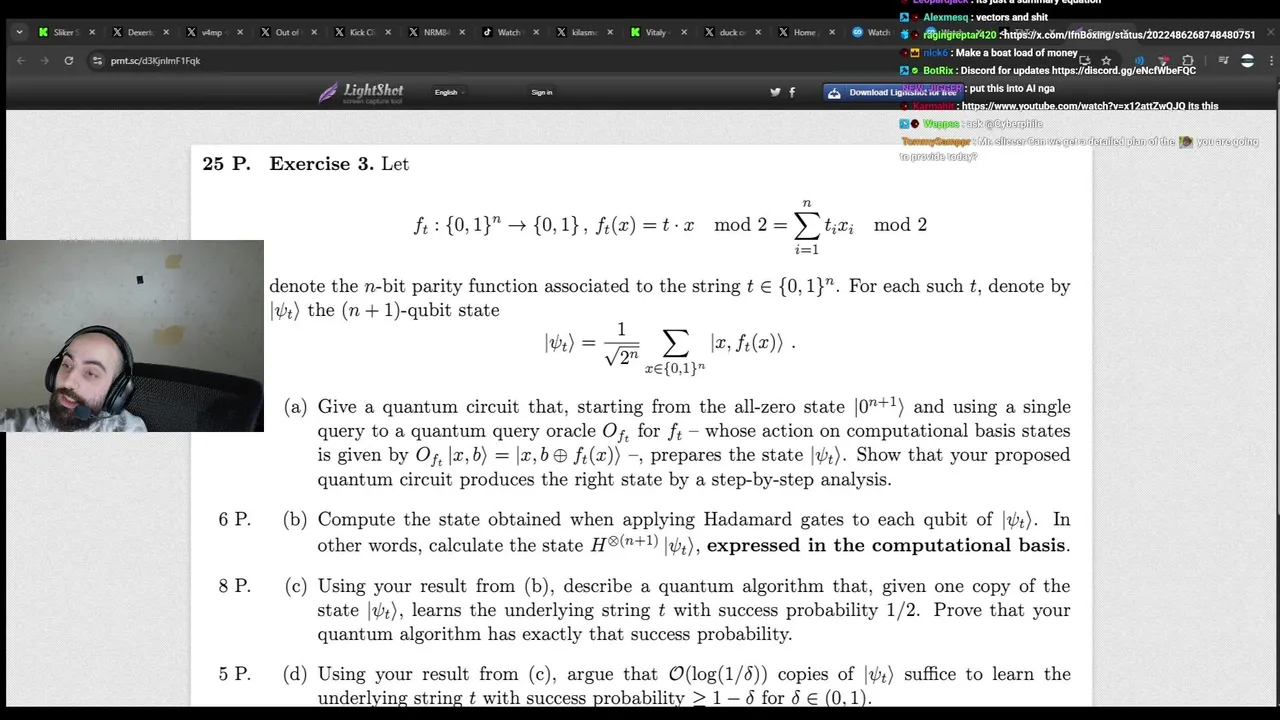This screenshot has width=1280, height=720.
Task: Click the bold computational basis text
Action: (x=886, y=545)
